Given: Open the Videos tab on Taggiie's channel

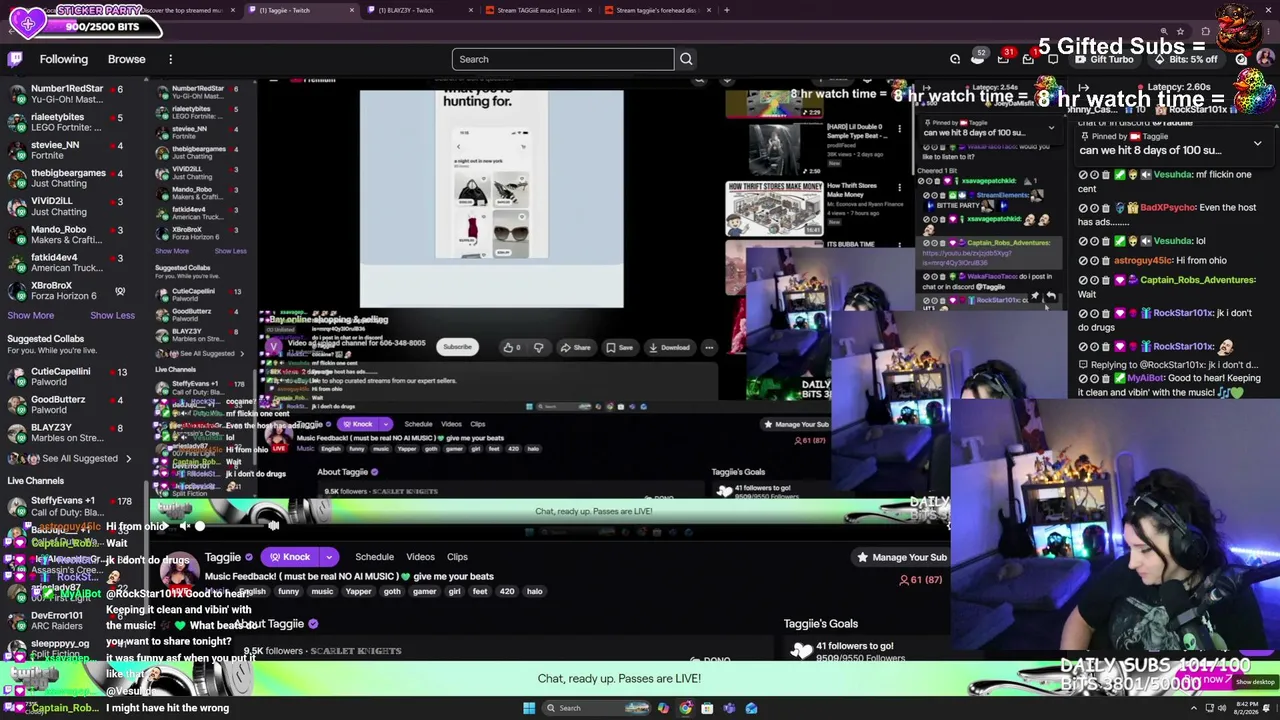Looking at the screenshot, I should pos(420,557).
